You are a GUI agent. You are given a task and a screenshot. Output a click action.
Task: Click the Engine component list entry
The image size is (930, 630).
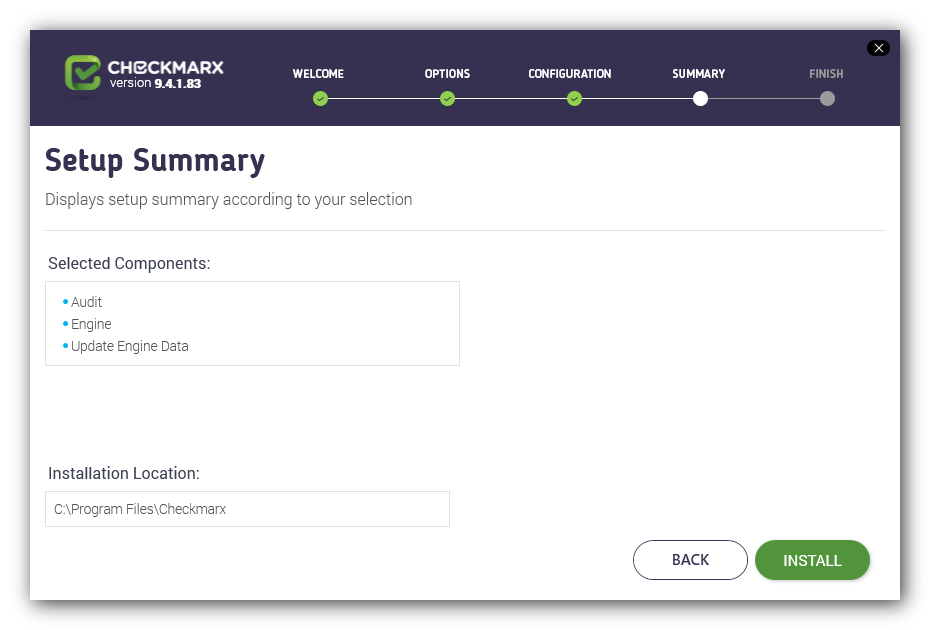91,324
